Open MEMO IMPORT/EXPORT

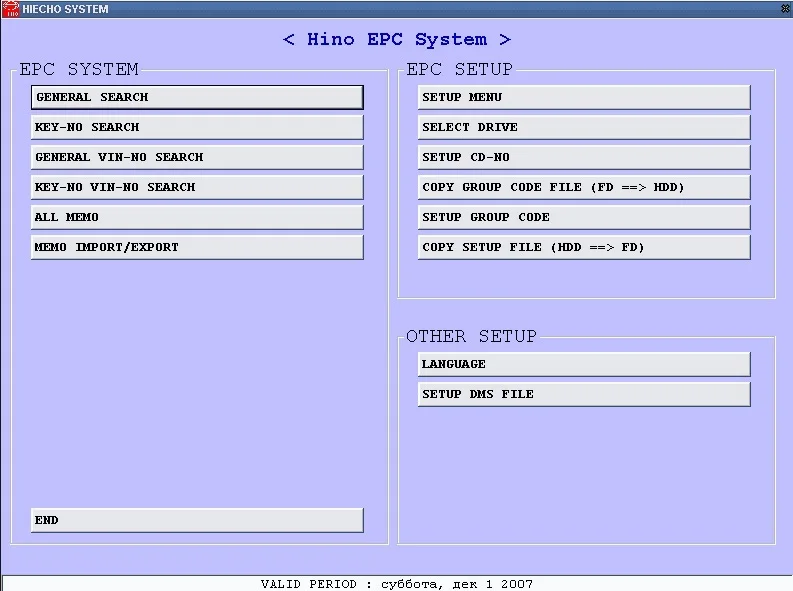click(197, 247)
